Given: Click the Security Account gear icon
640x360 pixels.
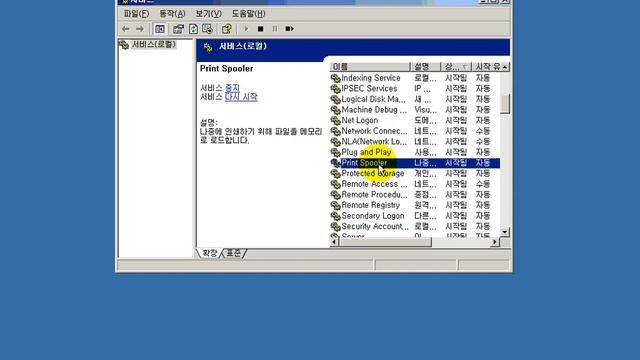Looking at the screenshot, I should pos(336,227).
